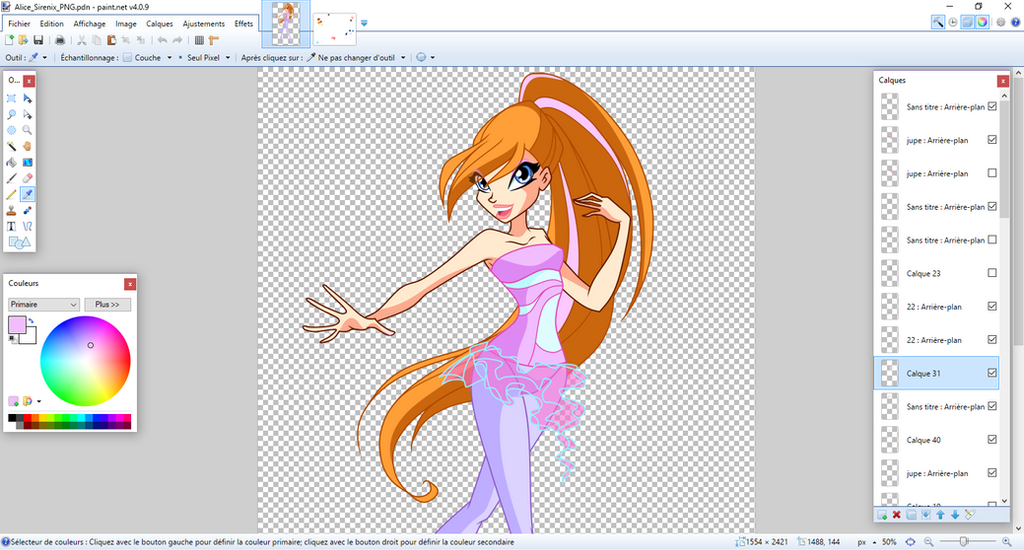Open the Fichier menu
1024x550 pixels.
[x=19, y=24]
